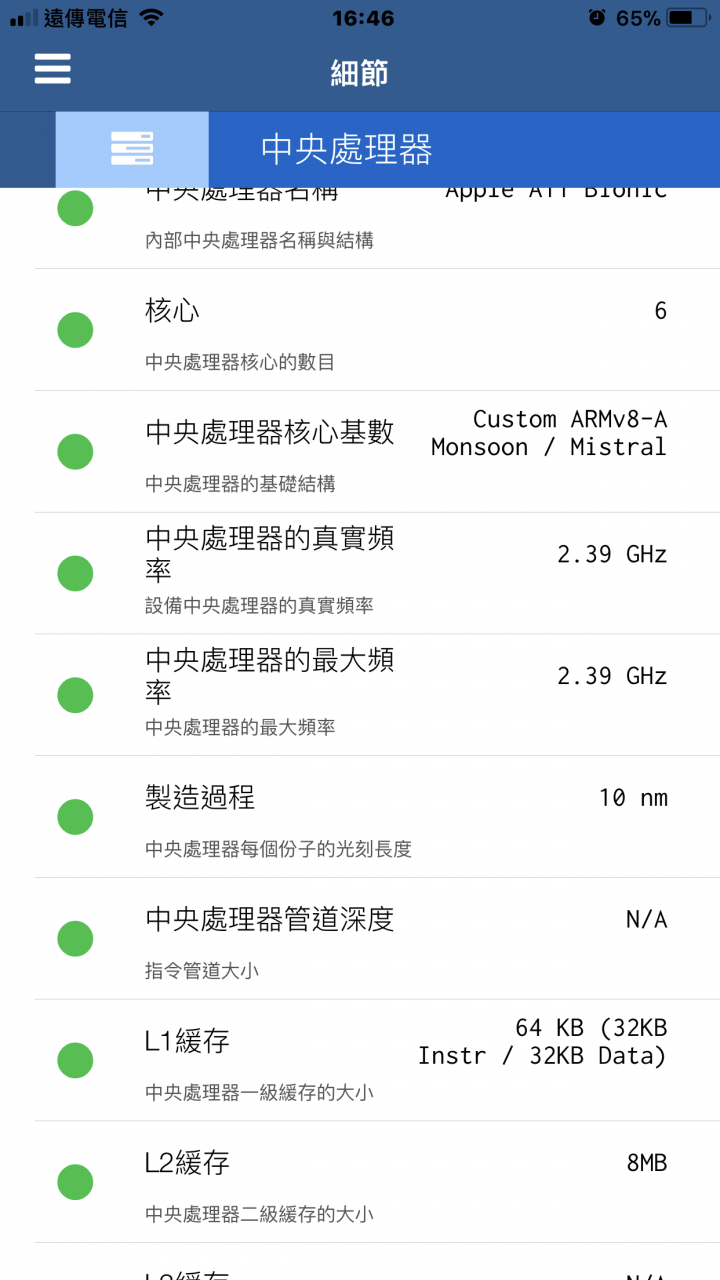
Task: Select the 中央處理器 tab header
Action: pos(347,149)
